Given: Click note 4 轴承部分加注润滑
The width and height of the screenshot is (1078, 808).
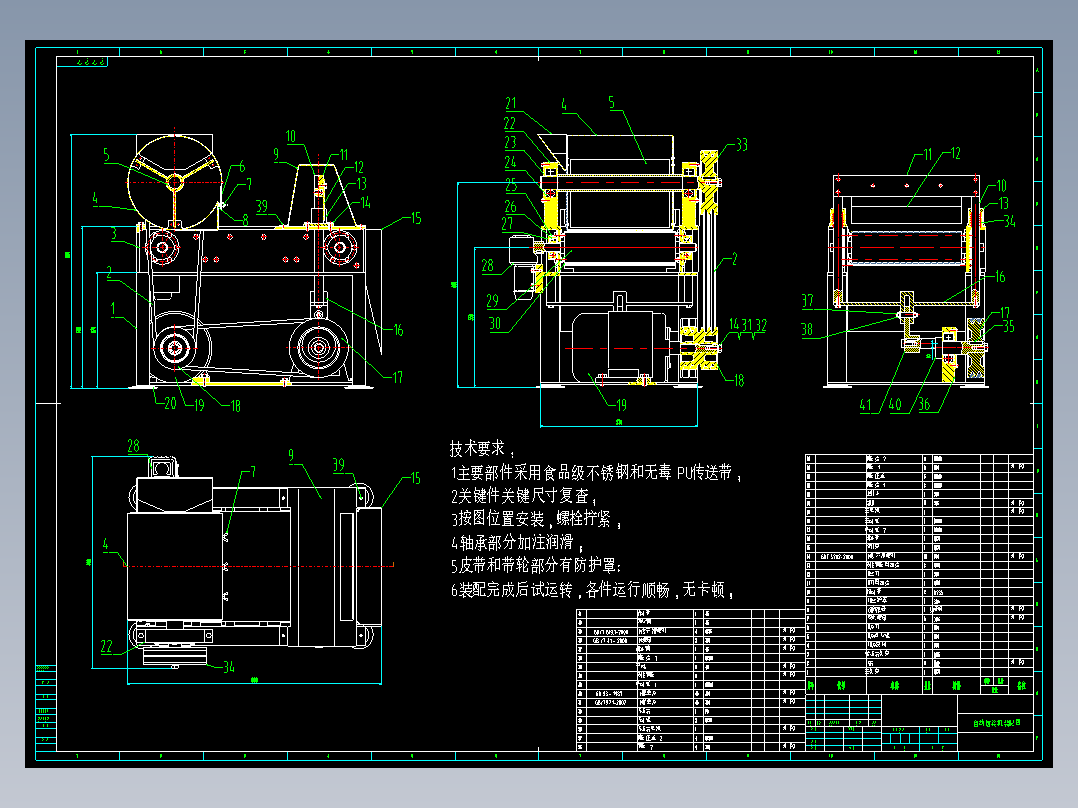Looking at the screenshot, I should click(x=517, y=543).
